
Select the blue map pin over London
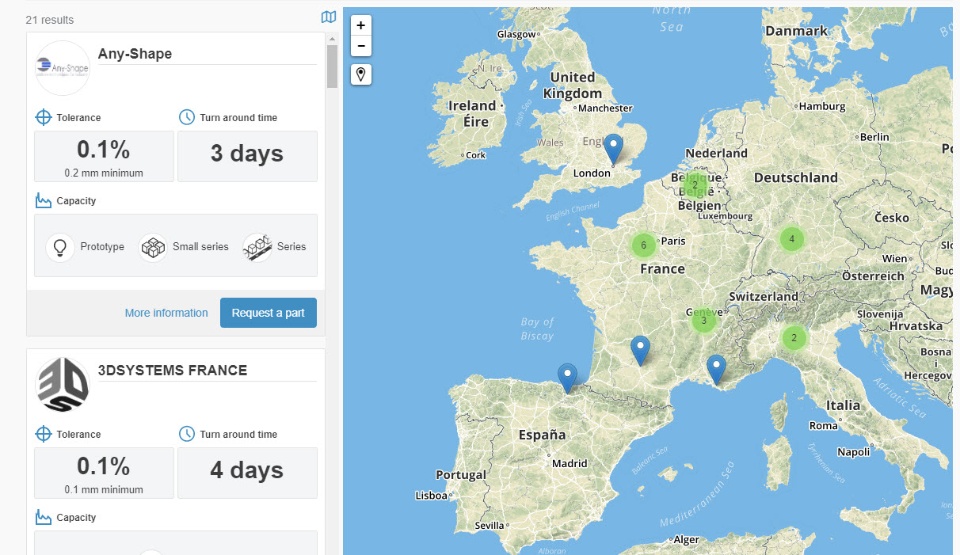[x=613, y=149]
